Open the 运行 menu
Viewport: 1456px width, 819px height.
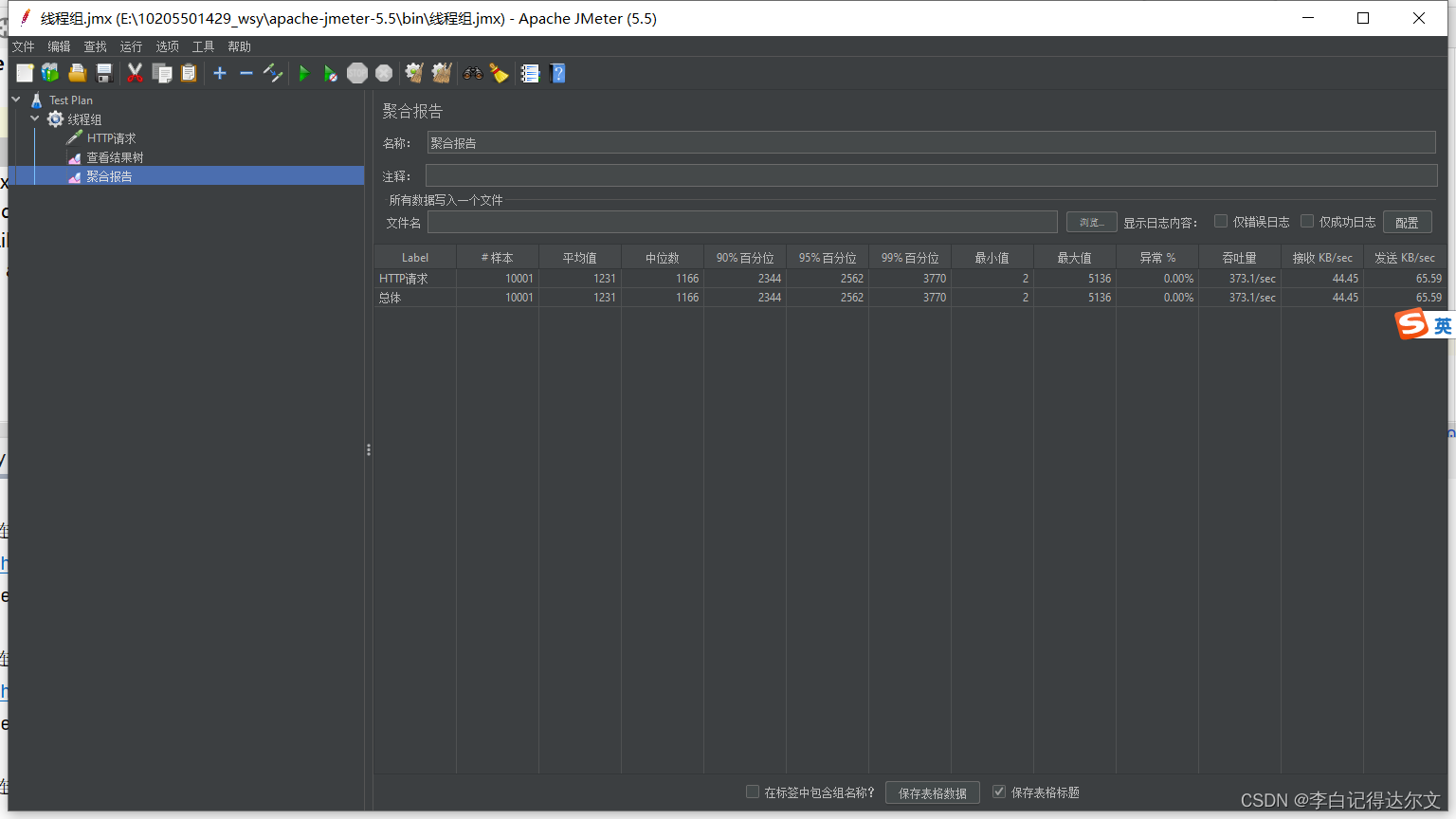[131, 46]
